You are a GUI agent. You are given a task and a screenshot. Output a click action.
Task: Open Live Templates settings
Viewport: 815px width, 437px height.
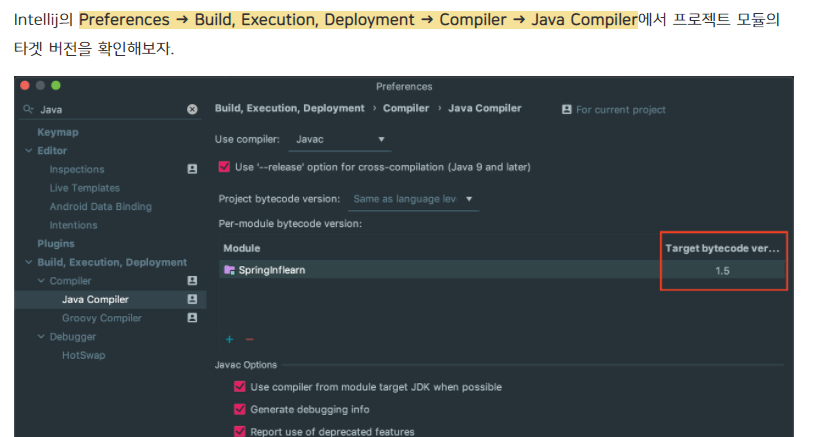point(85,188)
